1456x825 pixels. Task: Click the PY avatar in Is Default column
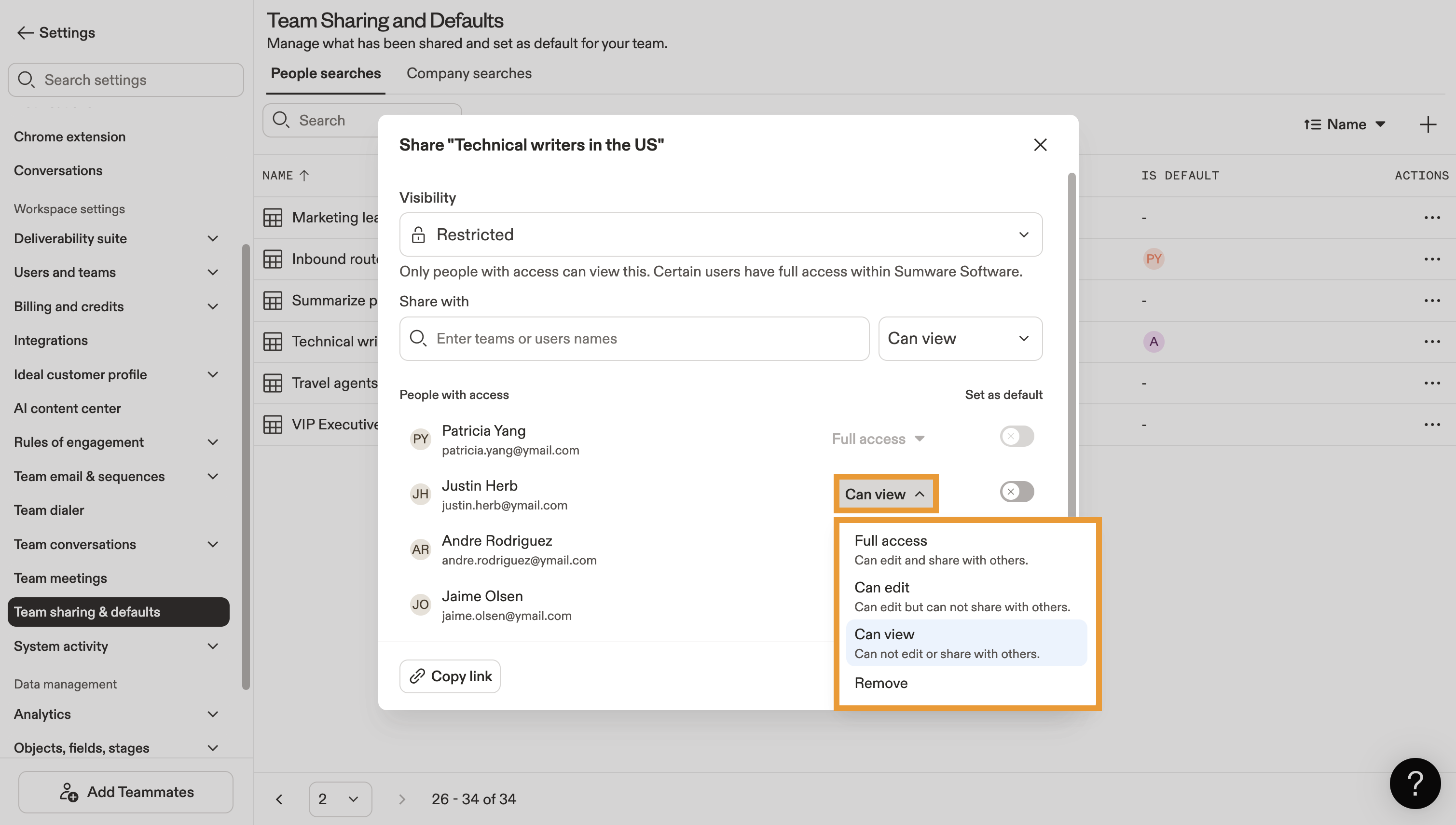(1153, 259)
